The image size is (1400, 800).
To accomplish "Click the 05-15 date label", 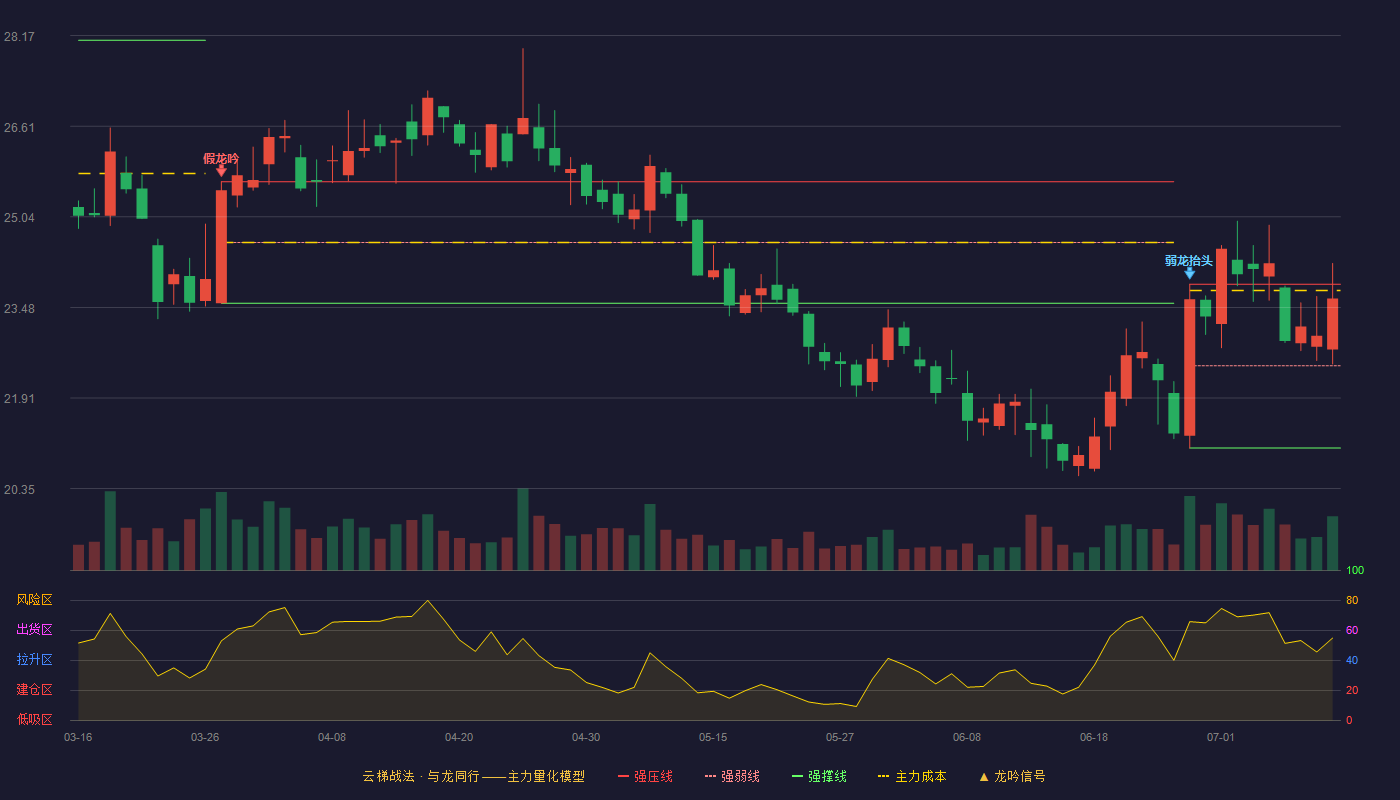I will [x=713, y=737].
